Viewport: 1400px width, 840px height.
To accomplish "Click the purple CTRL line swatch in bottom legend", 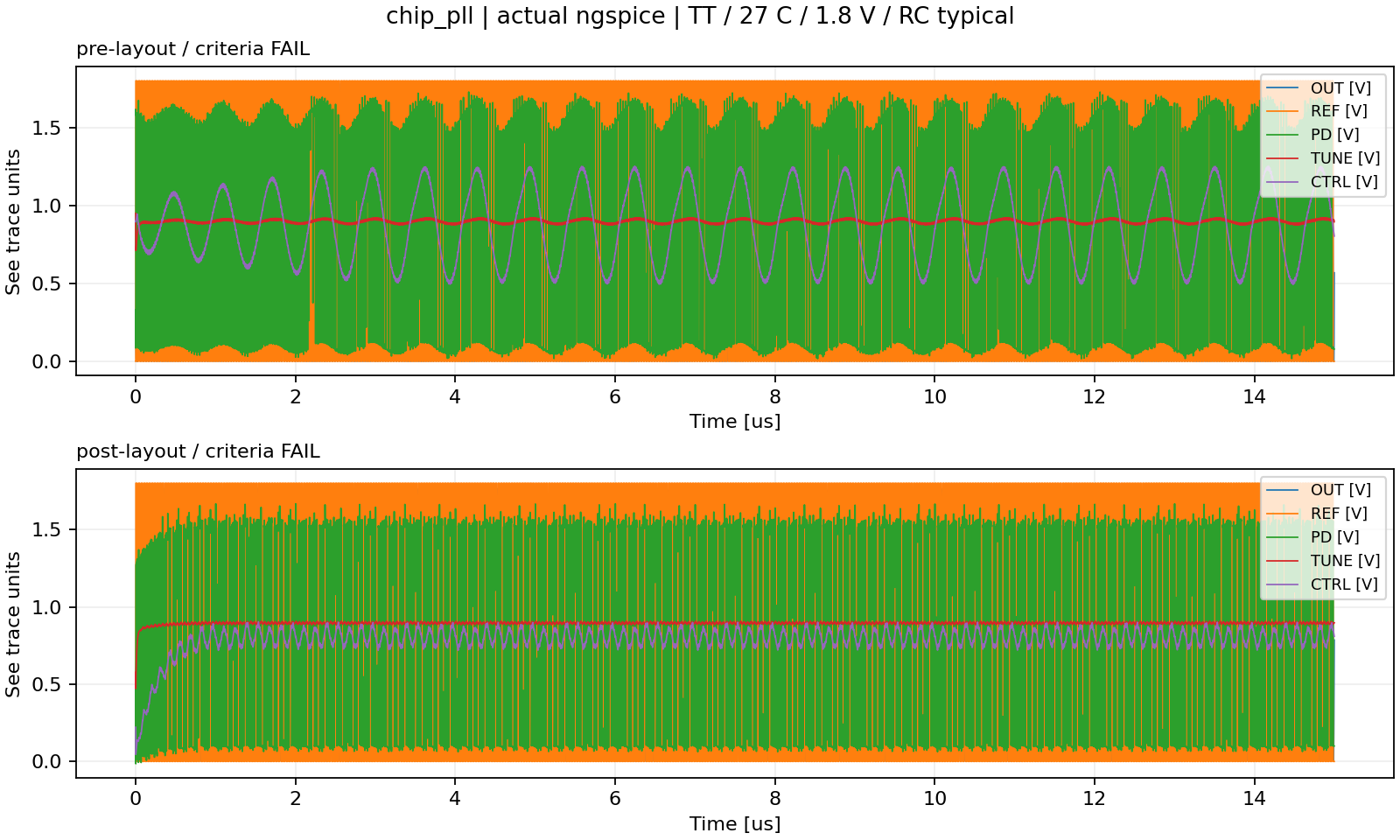I will pos(1284,584).
